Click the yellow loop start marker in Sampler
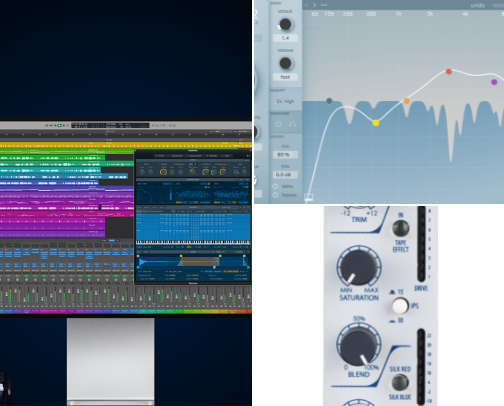 (x=181, y=256)
